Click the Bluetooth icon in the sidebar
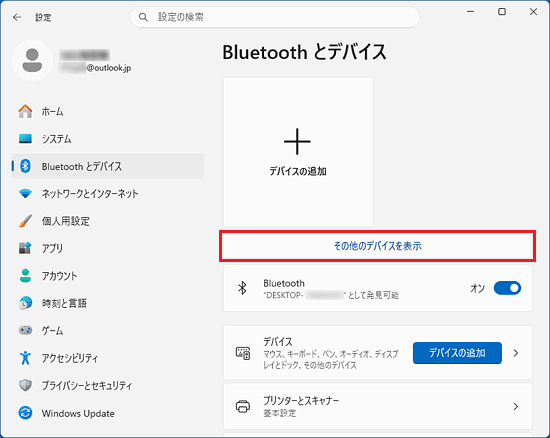Viewport: 550px width, 438px height. (25, 166)
